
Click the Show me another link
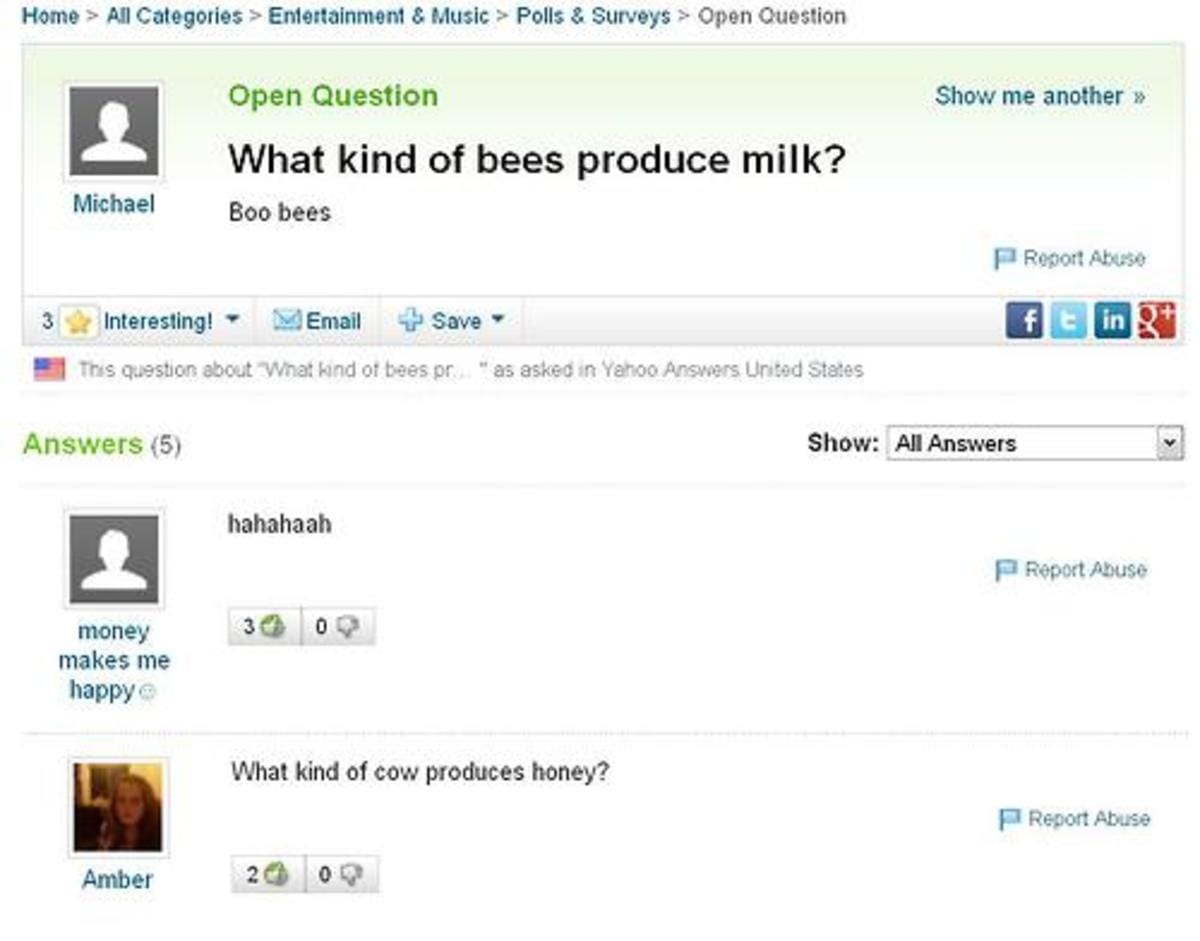(1039, 96)
